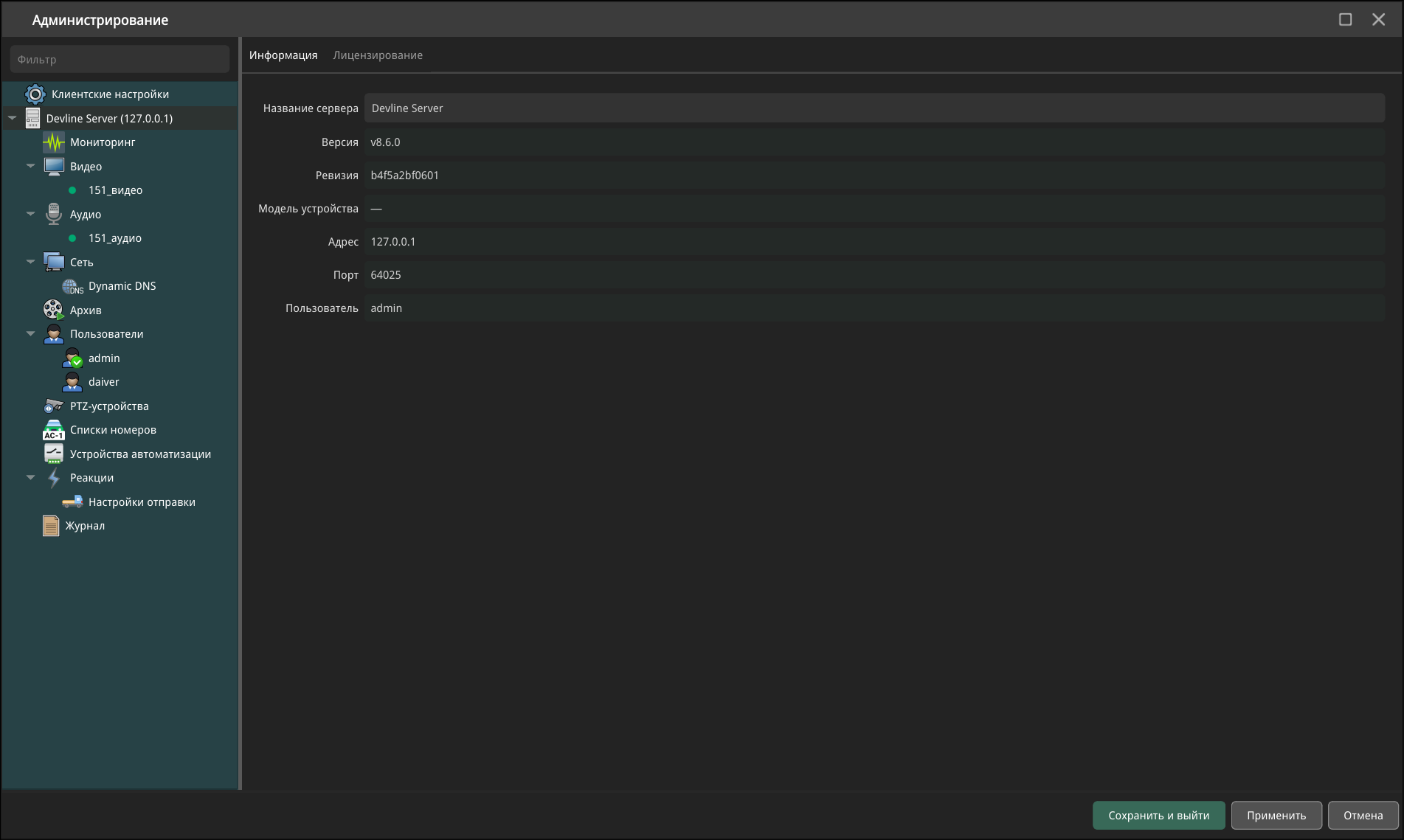Click the Devline Server rack icon
The height and width of the screenshot is (840, 1404).
(32, 118)
